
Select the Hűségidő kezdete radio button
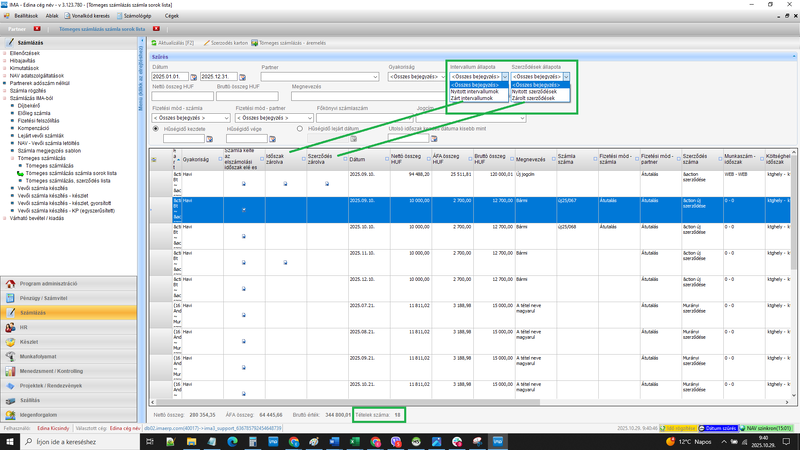tap(155, 128)
